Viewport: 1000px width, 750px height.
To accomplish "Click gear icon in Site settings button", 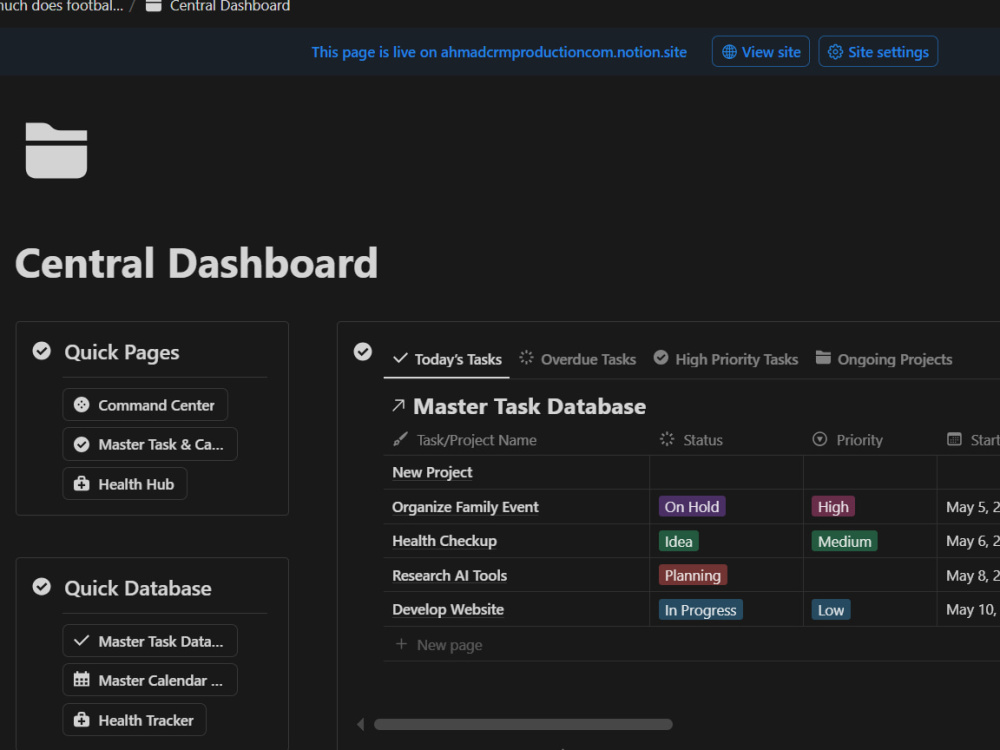I will (835, 52).
